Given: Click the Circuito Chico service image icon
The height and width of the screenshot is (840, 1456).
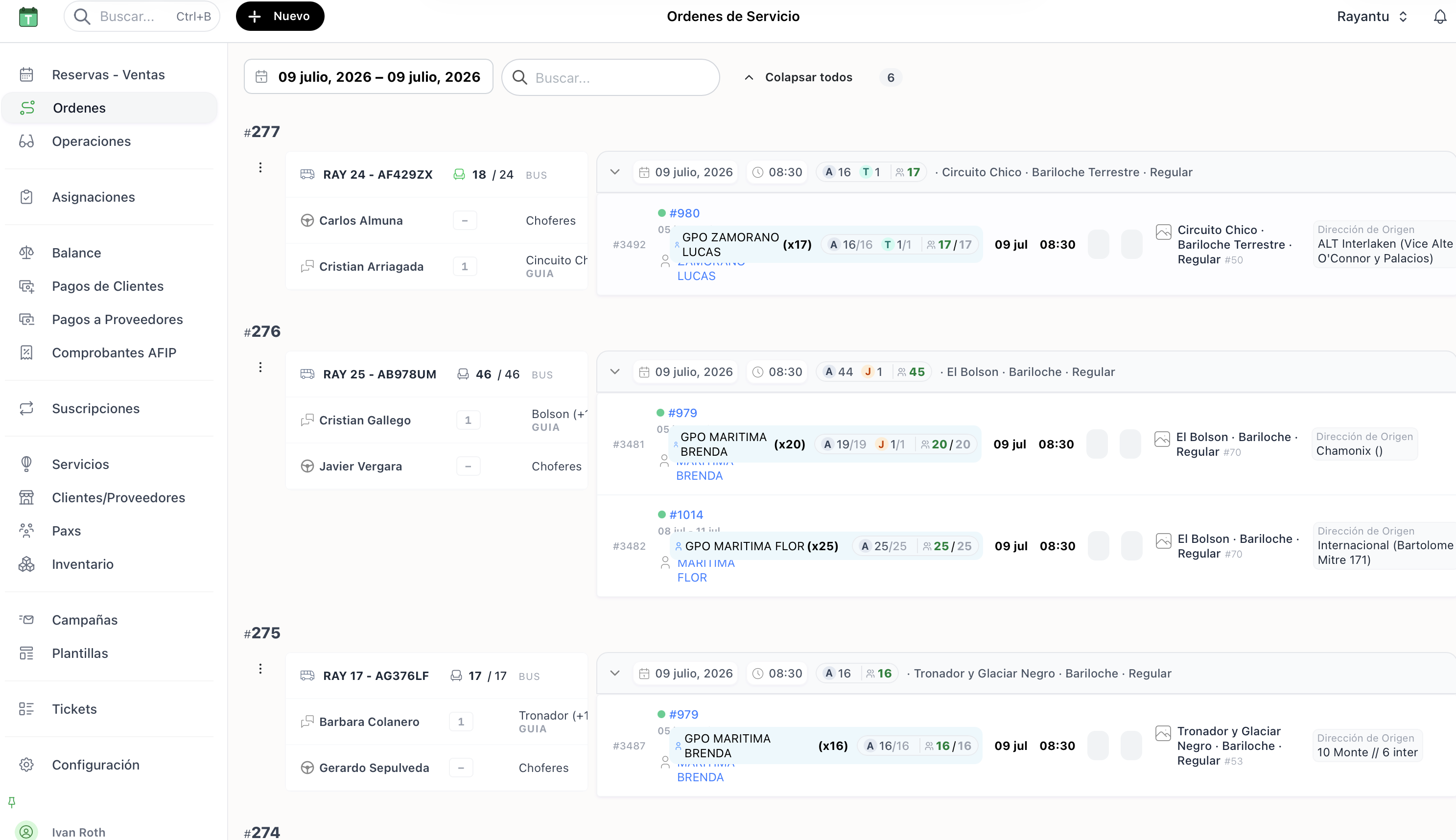Looking at the screenshot, I should (1164, 232).
